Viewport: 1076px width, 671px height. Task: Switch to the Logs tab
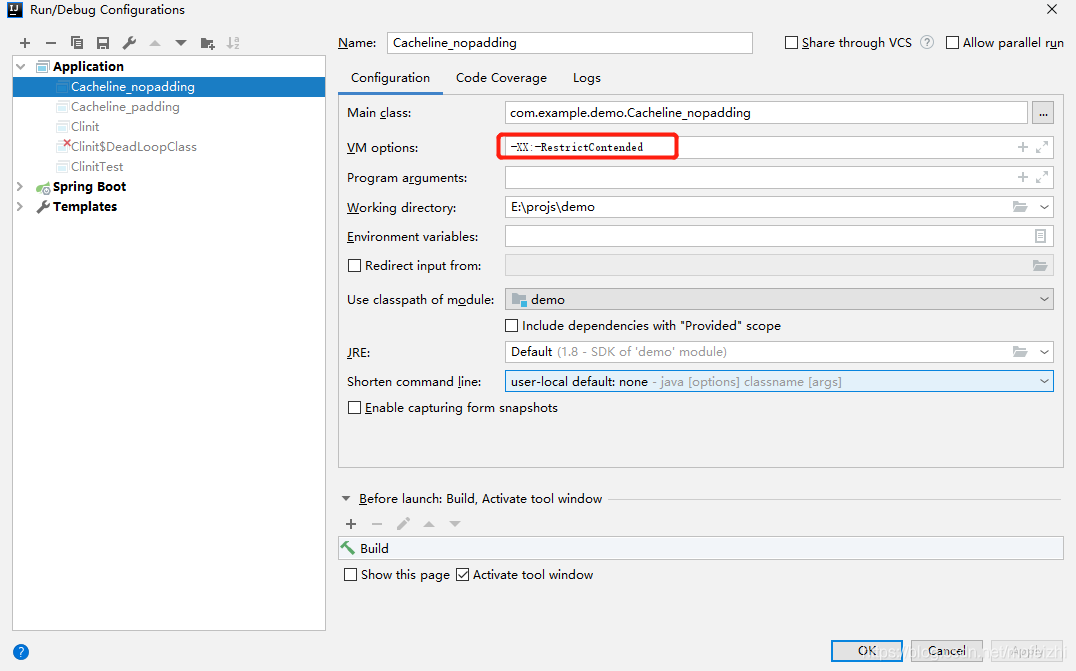click(x=587, y=78)
